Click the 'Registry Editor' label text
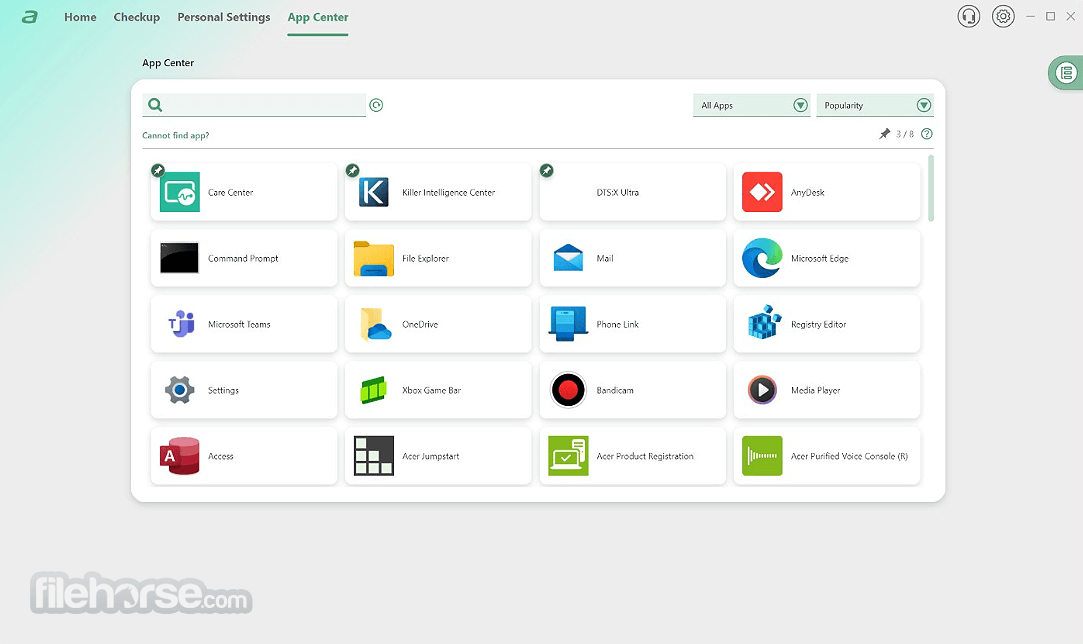1083x644 pixels. 818,324
